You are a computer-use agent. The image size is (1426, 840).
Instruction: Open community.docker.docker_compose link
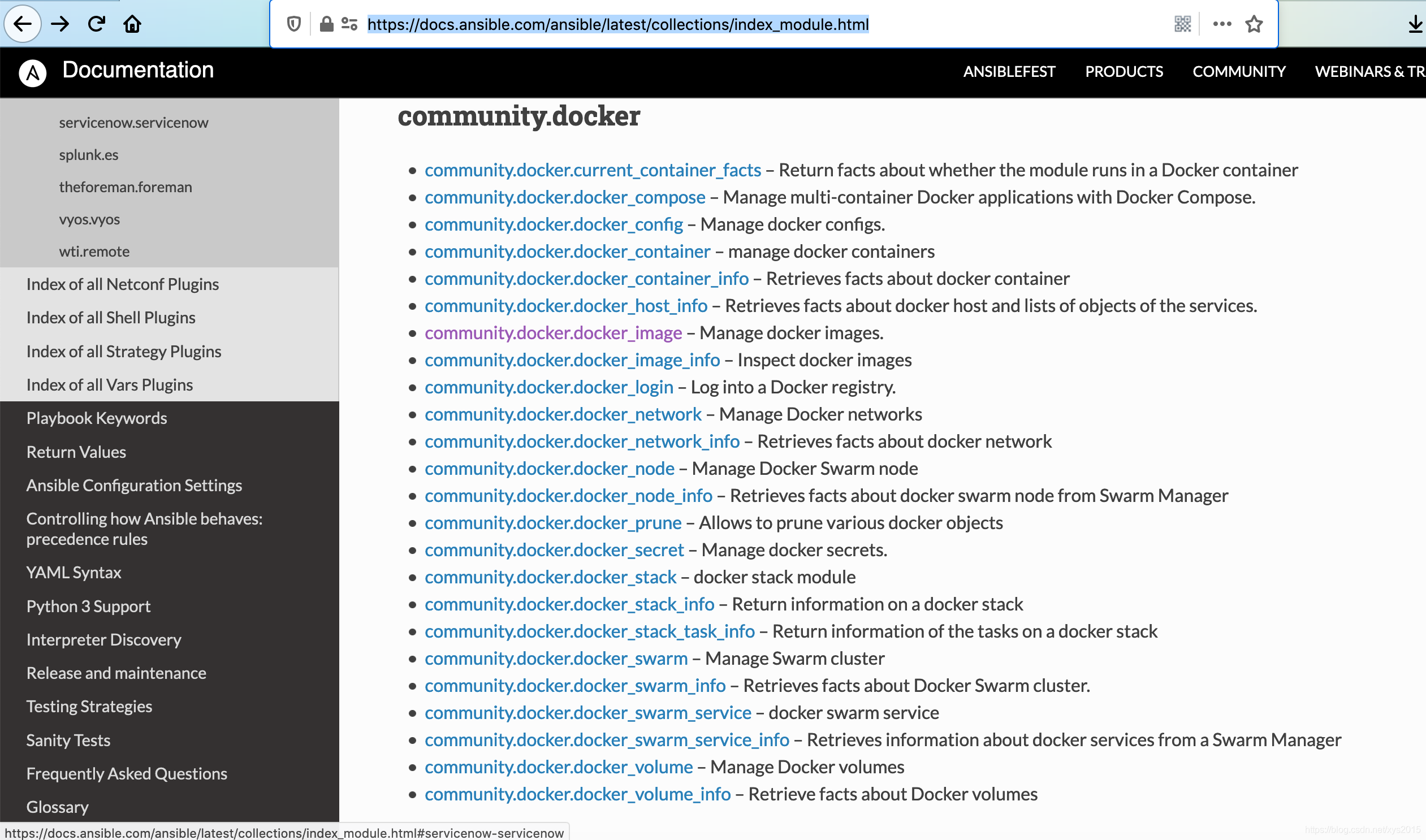click(565, 197)
